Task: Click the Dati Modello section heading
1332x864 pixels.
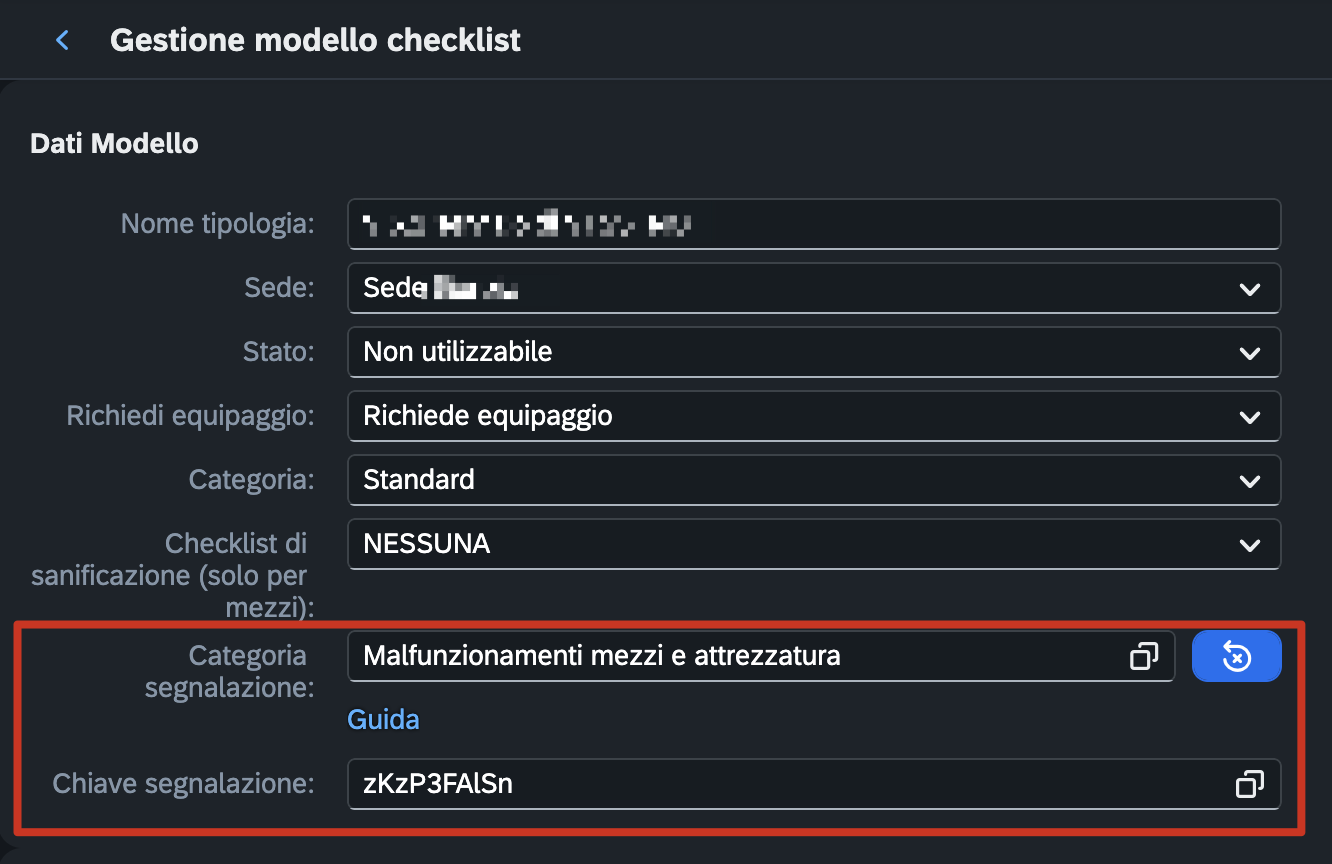Action: 114,143
